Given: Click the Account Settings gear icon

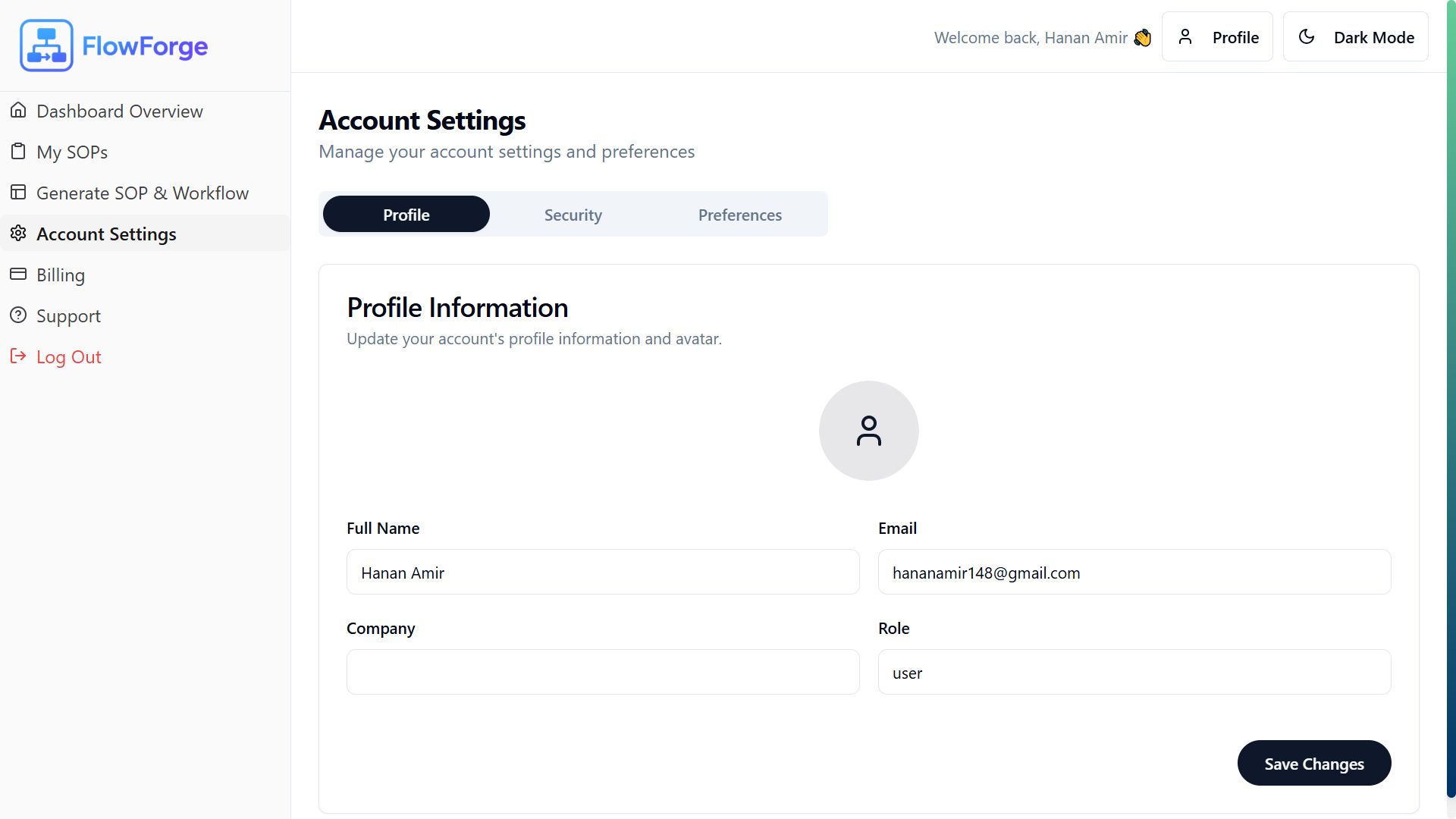Looking at the screenshot, I should 18,234.
